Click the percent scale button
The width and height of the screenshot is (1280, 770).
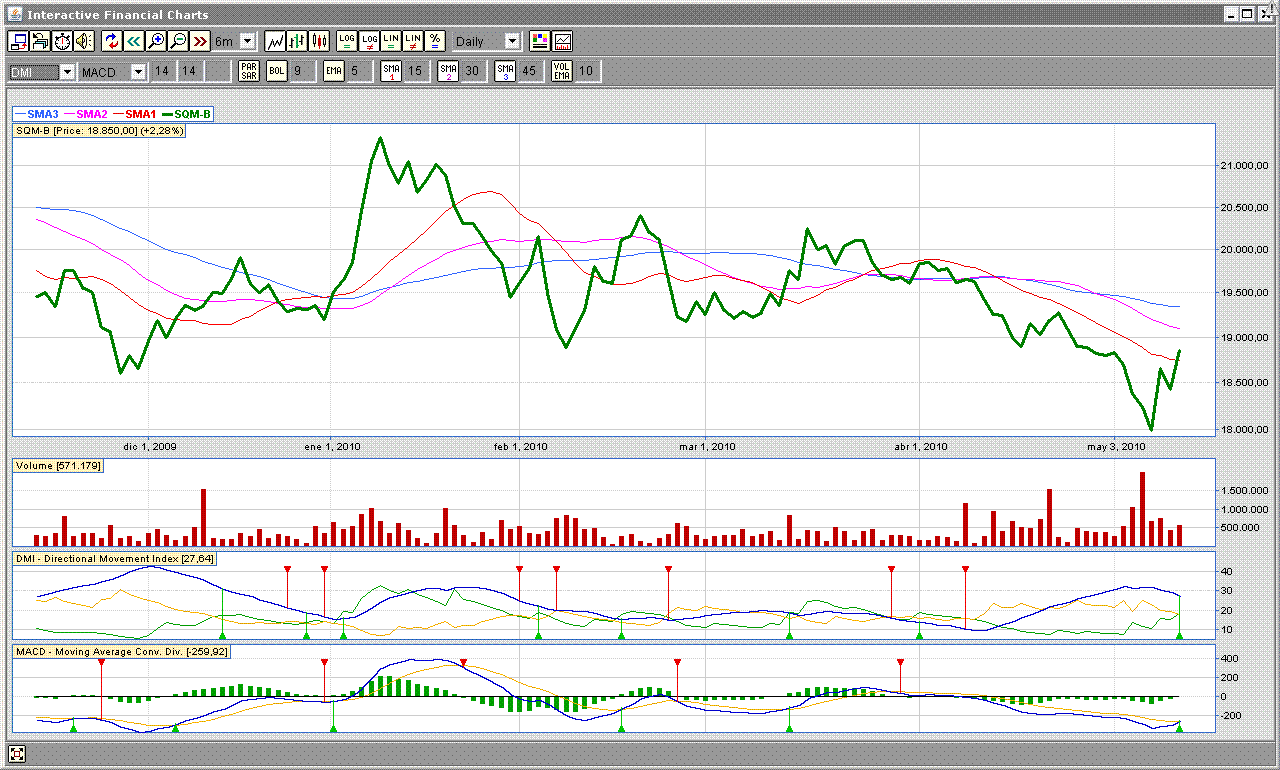click(435, 41)
